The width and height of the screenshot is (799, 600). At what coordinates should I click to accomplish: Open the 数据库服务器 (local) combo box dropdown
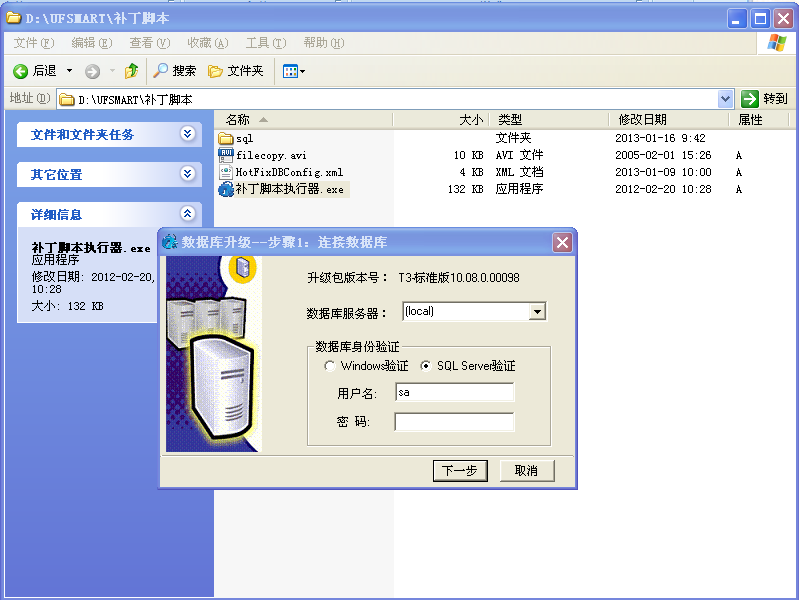(537, 311)
